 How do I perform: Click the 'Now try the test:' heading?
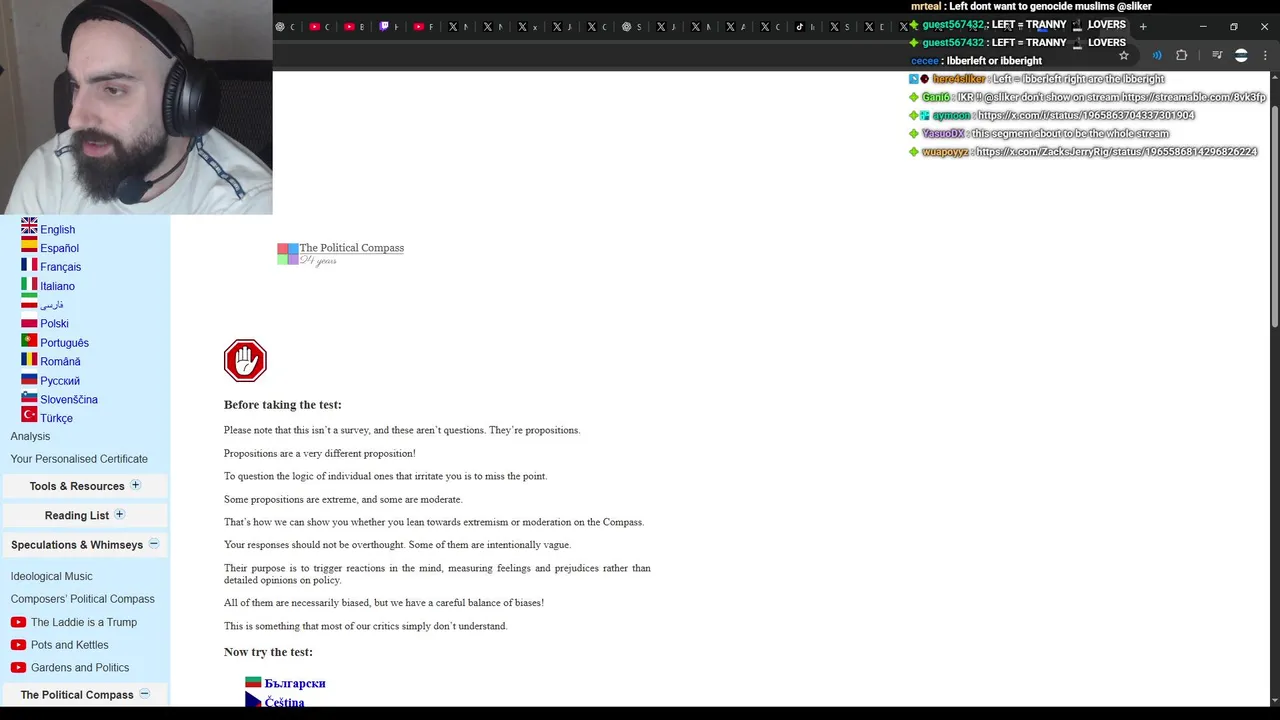(x=268, y=652)
